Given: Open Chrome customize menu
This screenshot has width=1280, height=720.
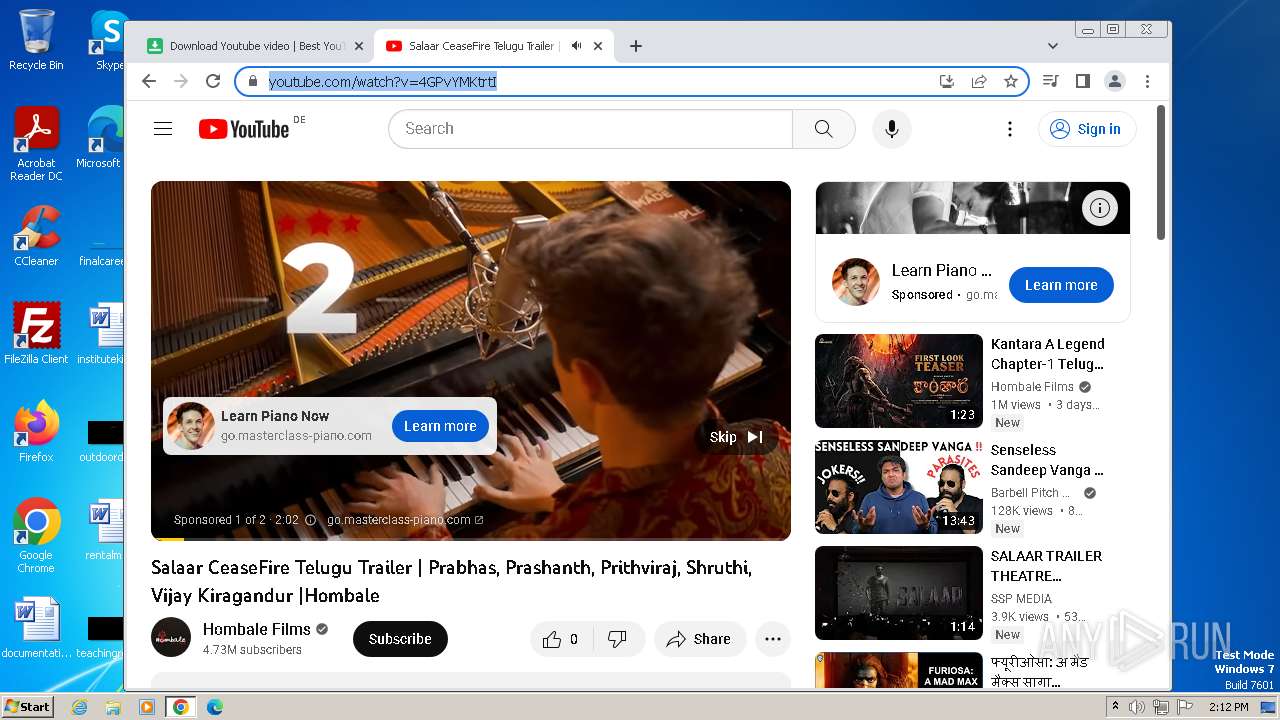Looking at the screenshot, I should click(1147, 81).
